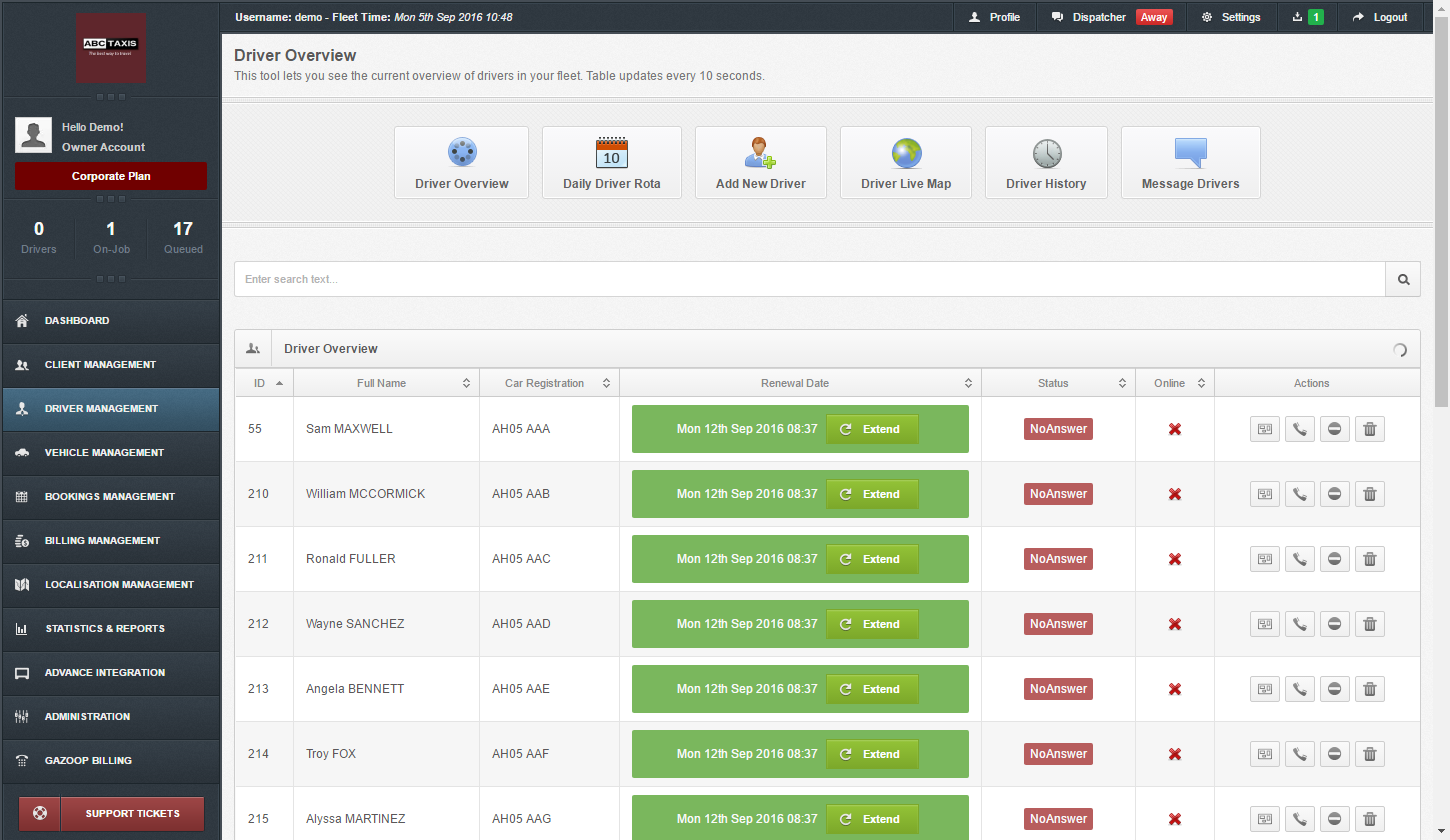Sort the Online column

pos(1201,383)
